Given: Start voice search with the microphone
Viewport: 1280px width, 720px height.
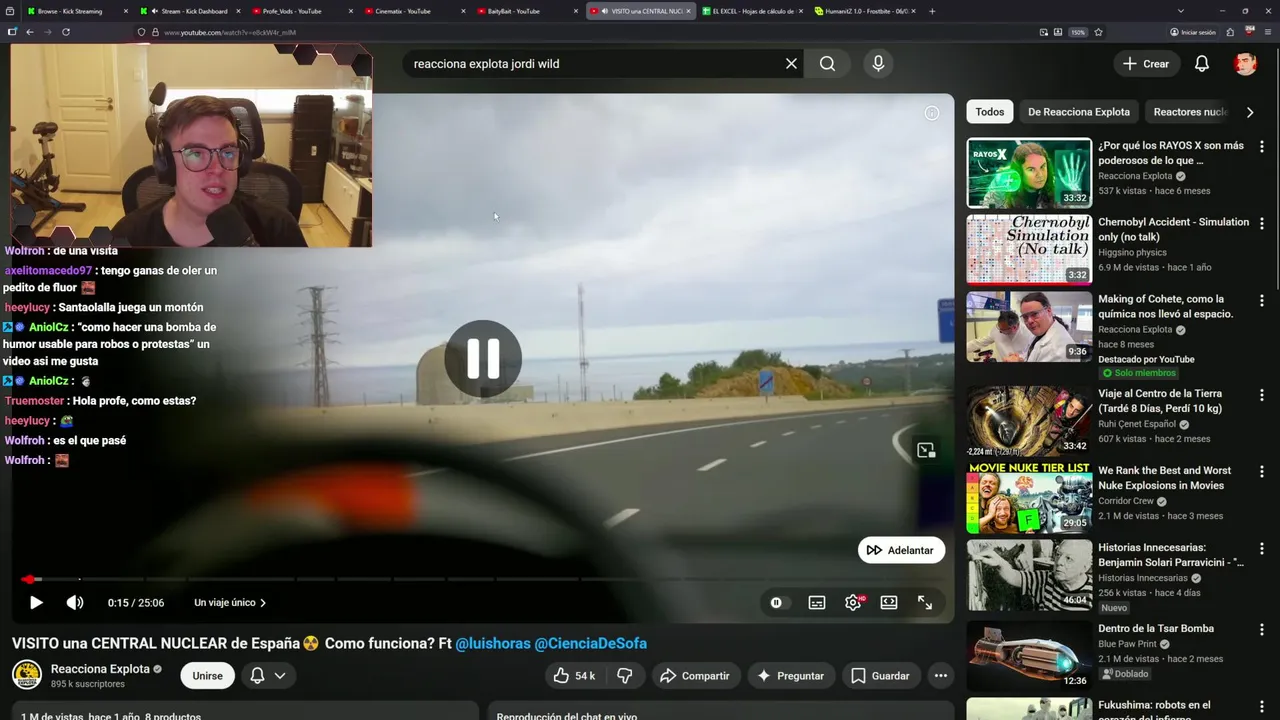Looking at the screenshot, I should click(878, 64).
